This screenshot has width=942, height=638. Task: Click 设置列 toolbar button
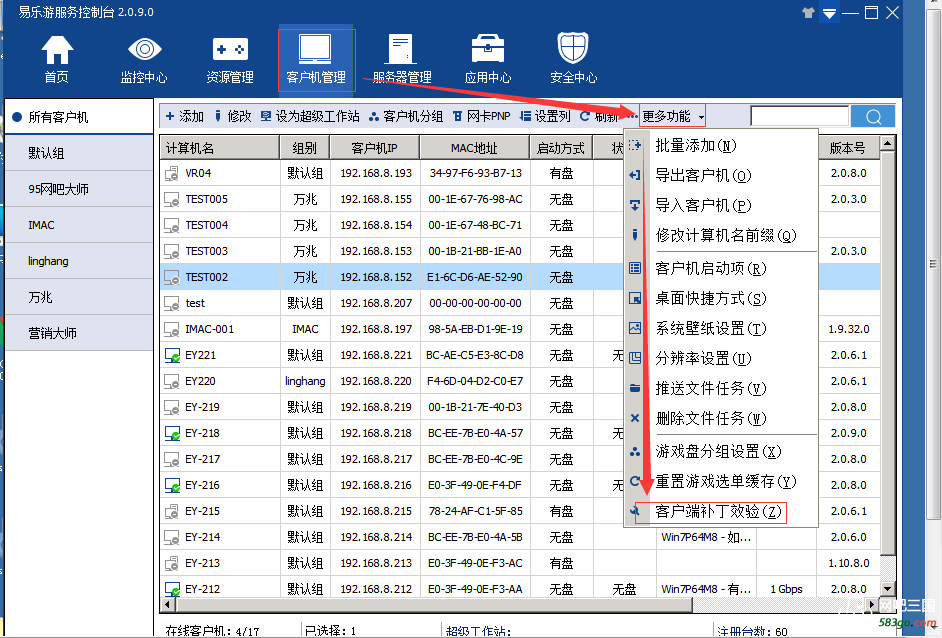click(x=545, y=117)
